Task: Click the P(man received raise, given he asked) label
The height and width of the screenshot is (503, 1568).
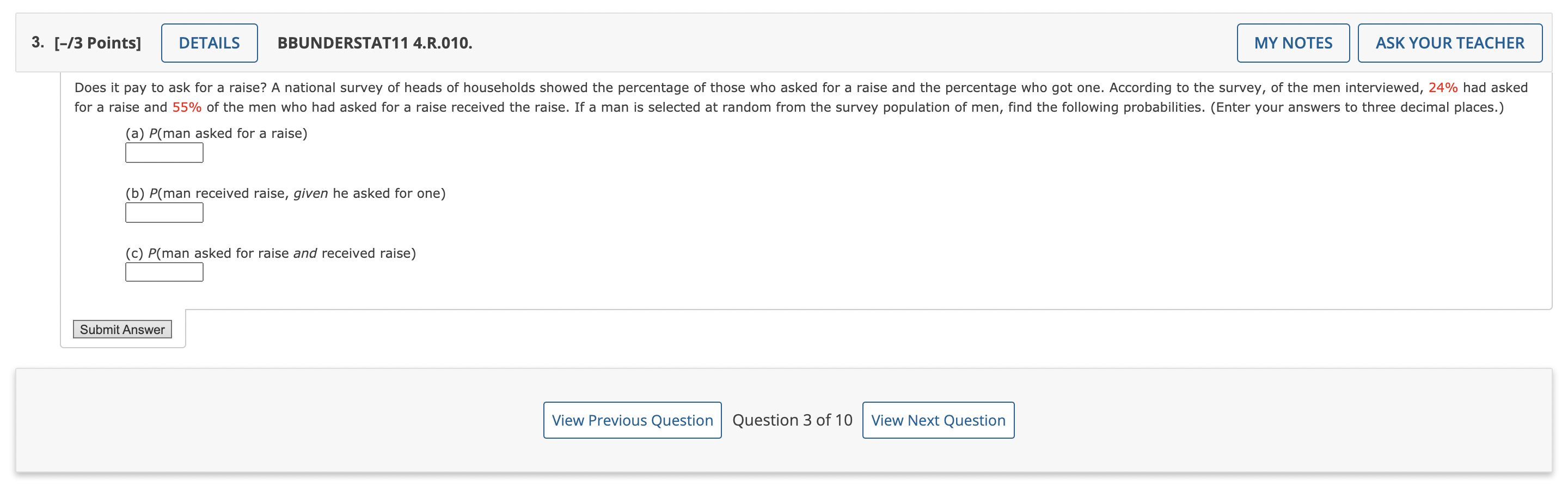Action: coord(285,192)
